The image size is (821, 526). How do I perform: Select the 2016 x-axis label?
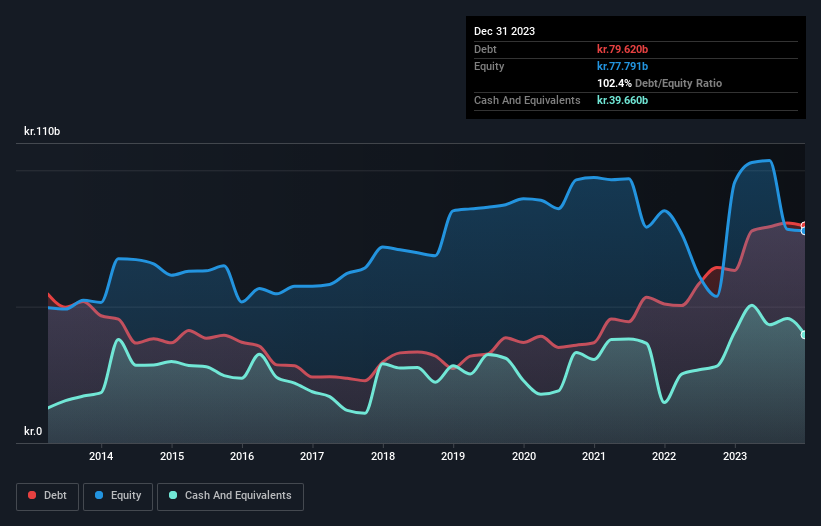pyautogui.click(x=242, y=456)
